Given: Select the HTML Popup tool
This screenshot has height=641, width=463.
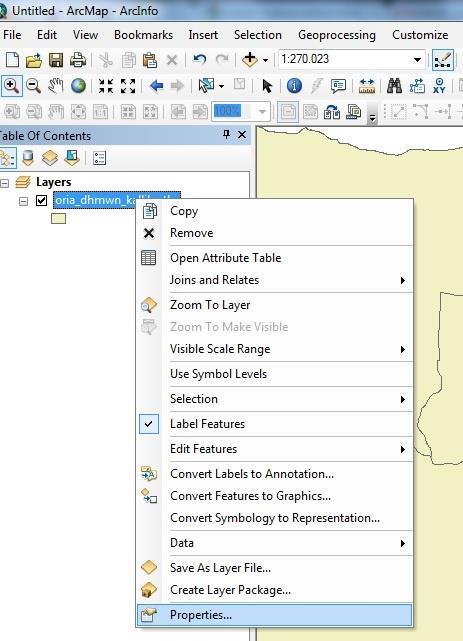Looking at the screenshot, I should [x=338, y=86].
